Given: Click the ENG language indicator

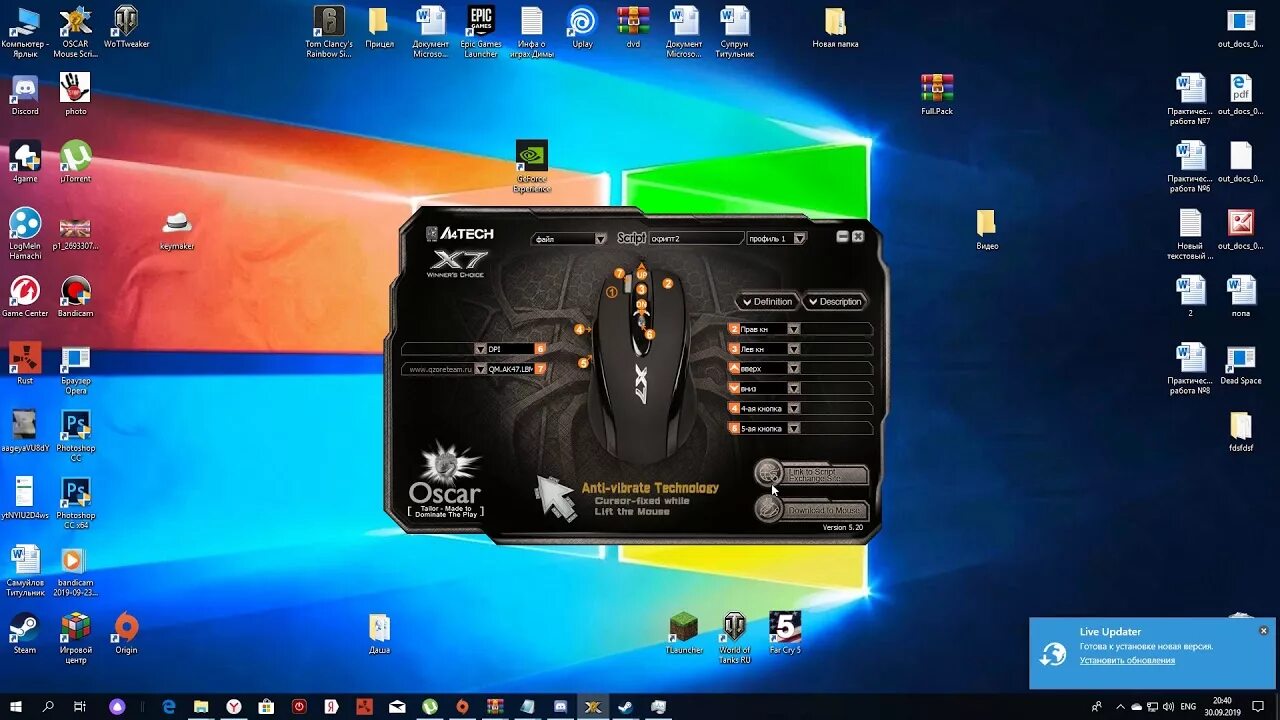Looking at the screenshot, I should (1188, 706).
